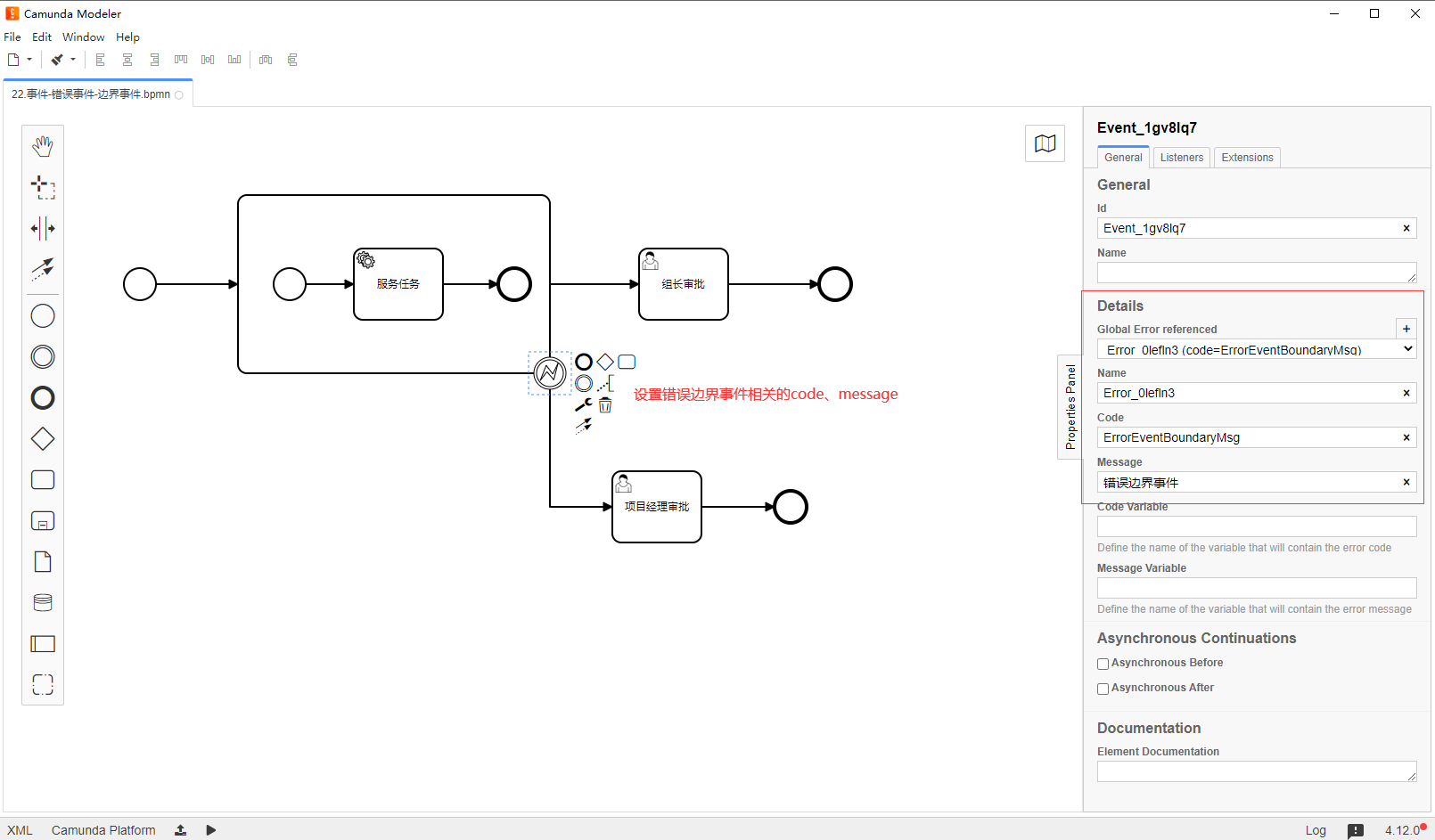Click the start instance play icon
The image size is (1435, 840).
tap(211, 830)
